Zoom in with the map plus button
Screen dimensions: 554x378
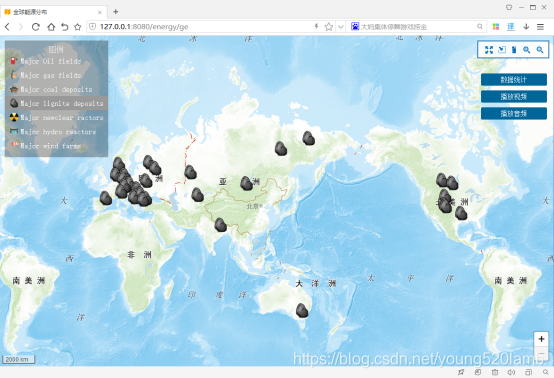coord(541,339)
